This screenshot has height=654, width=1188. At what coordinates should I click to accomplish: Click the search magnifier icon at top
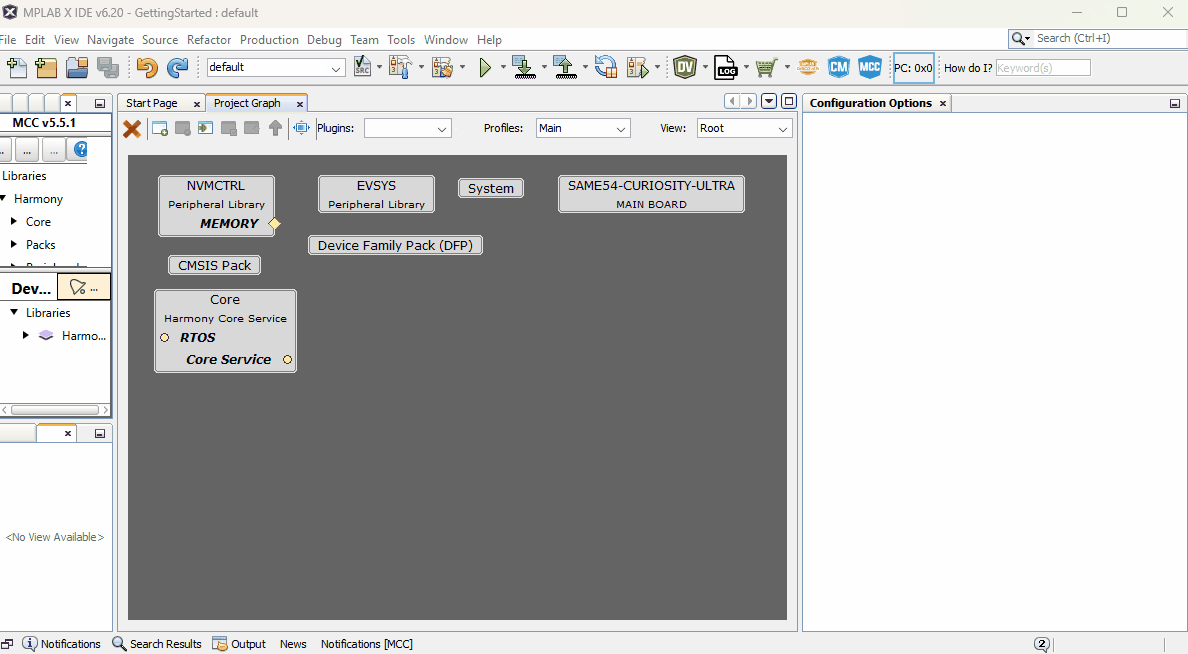[1021, 38]
